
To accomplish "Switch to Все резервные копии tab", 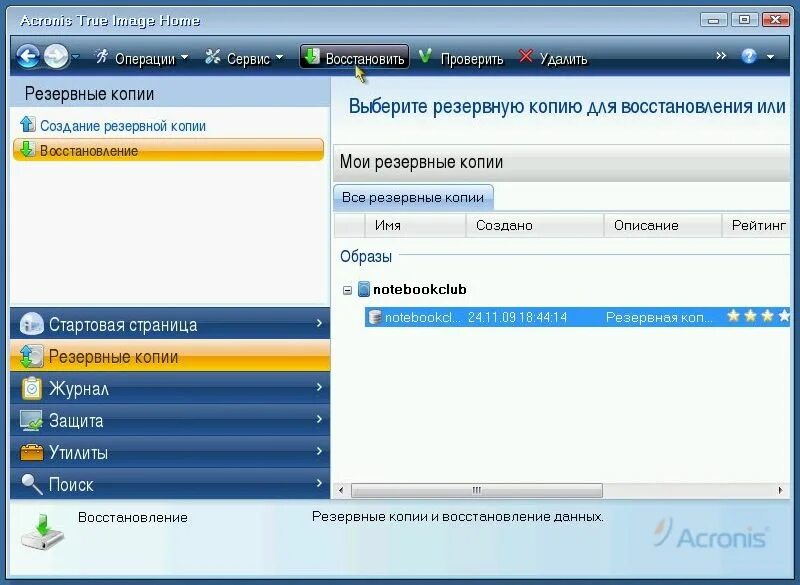I will coord(413,197).
